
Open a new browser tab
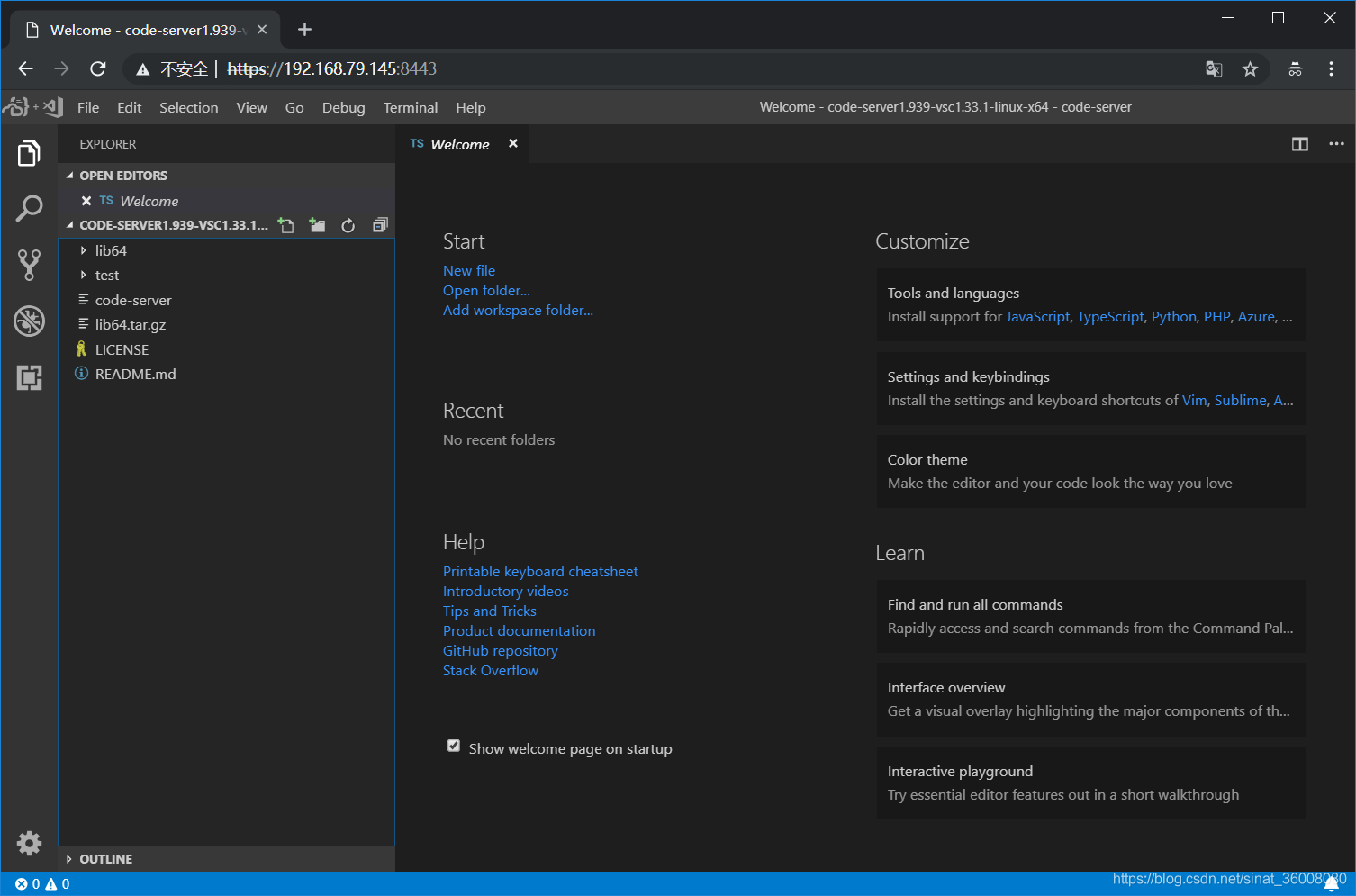coord(304,30)
